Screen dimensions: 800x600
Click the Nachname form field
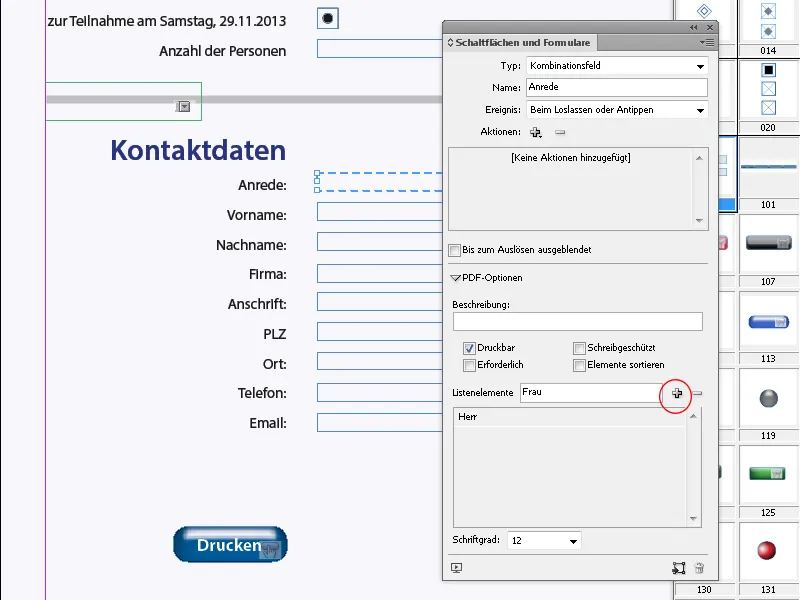tap(380, 242)
